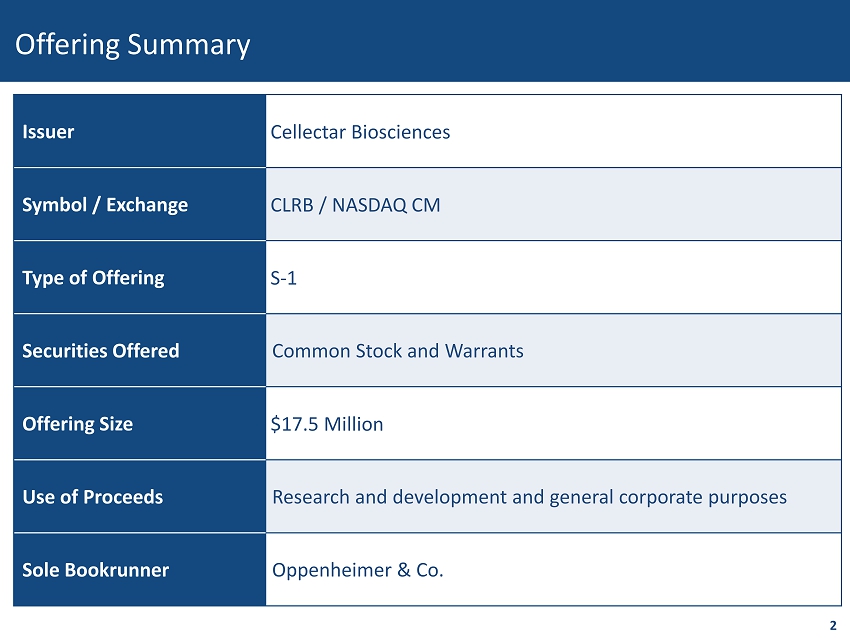Viewport: 850px width, 638px height.
Task: Click the Offering Summary slide title
Action: click(132, 45)
